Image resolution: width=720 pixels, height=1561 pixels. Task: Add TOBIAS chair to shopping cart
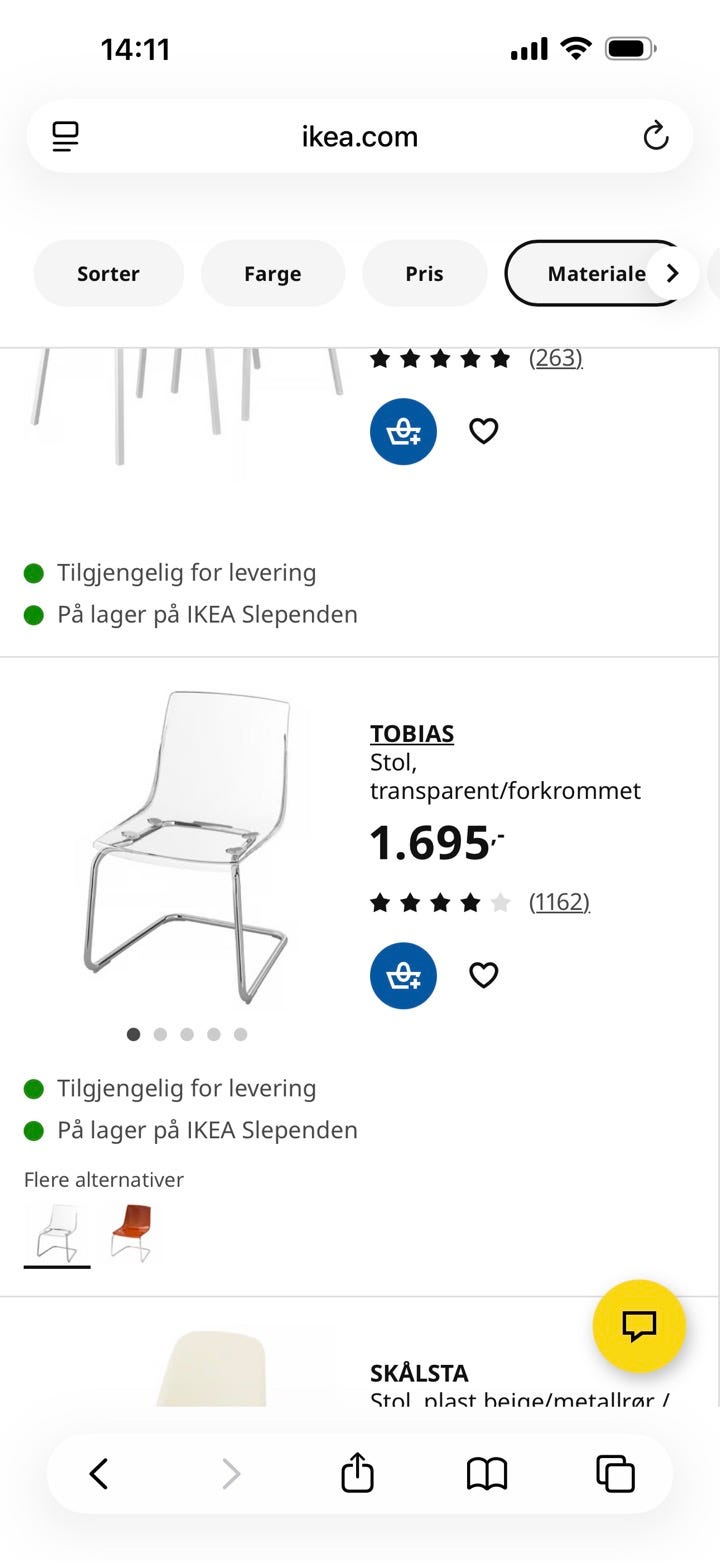[403, 975]
